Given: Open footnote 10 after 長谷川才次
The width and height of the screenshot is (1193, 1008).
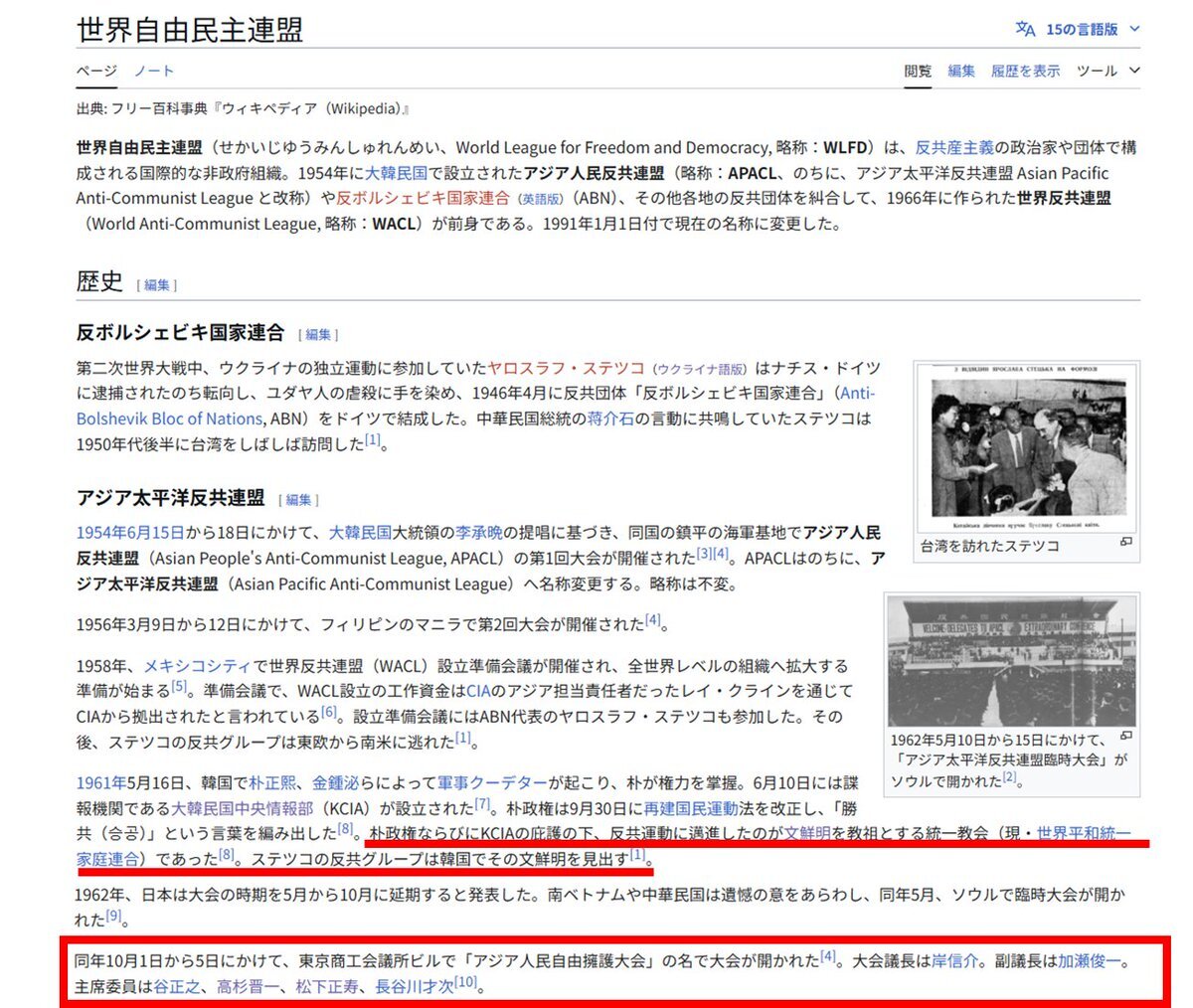Looking at the screenshot, I should click(466, 983).
